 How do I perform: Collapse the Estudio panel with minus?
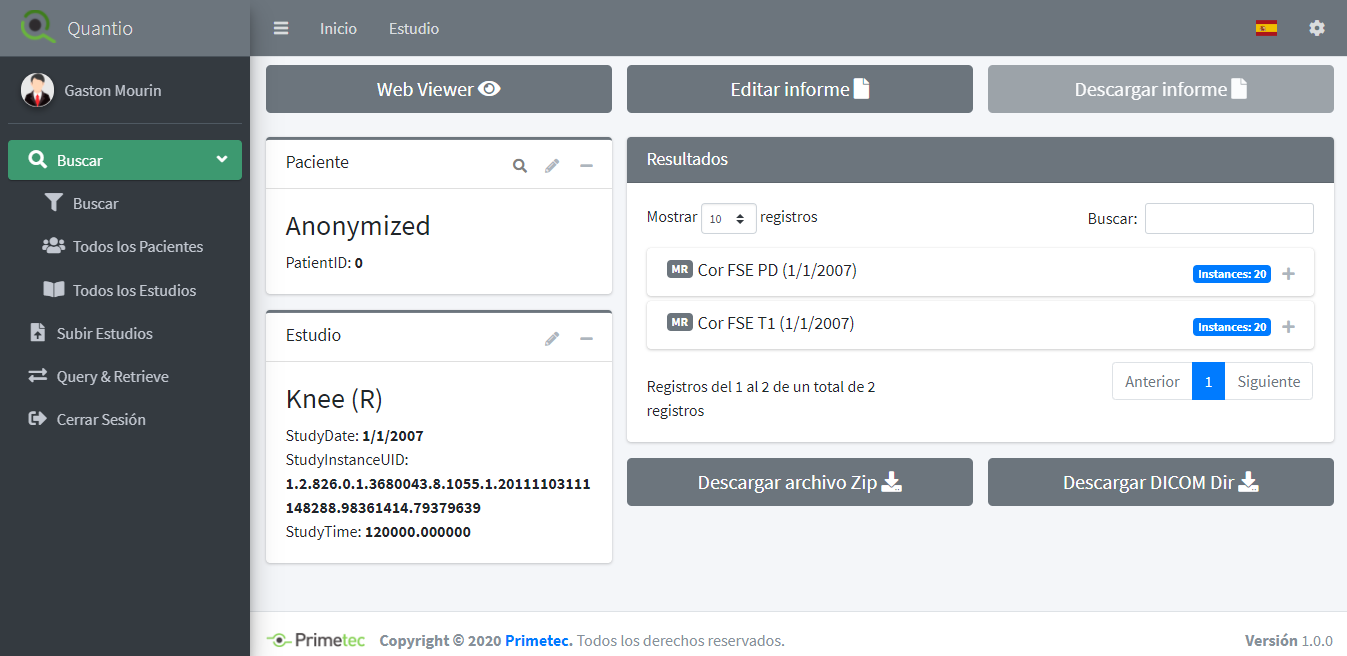click(587, 339)
